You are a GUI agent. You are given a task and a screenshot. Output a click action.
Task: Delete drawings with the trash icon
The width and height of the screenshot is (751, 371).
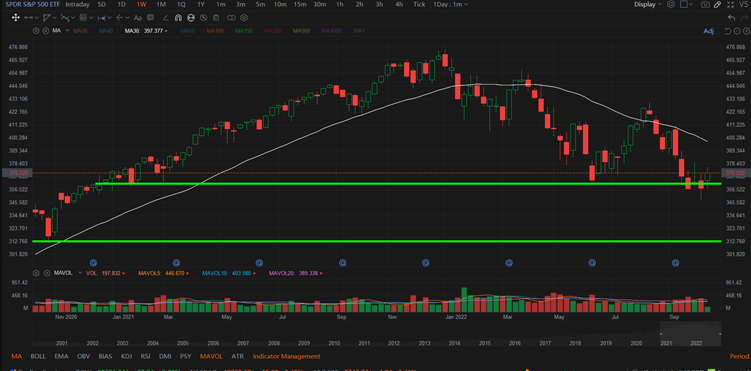(216, 18)
